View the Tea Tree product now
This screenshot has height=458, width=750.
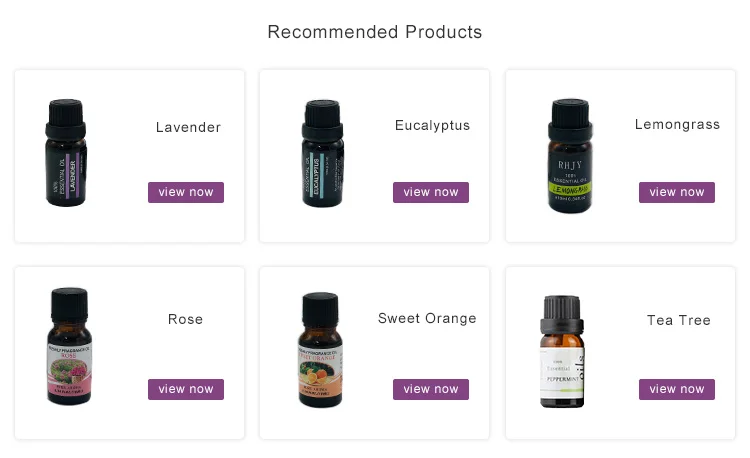coord(676,389)
